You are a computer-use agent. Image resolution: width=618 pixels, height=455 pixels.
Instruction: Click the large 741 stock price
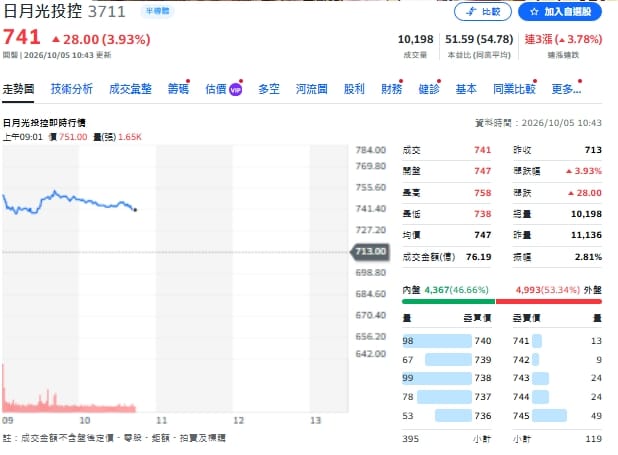(x=22, y=37)
